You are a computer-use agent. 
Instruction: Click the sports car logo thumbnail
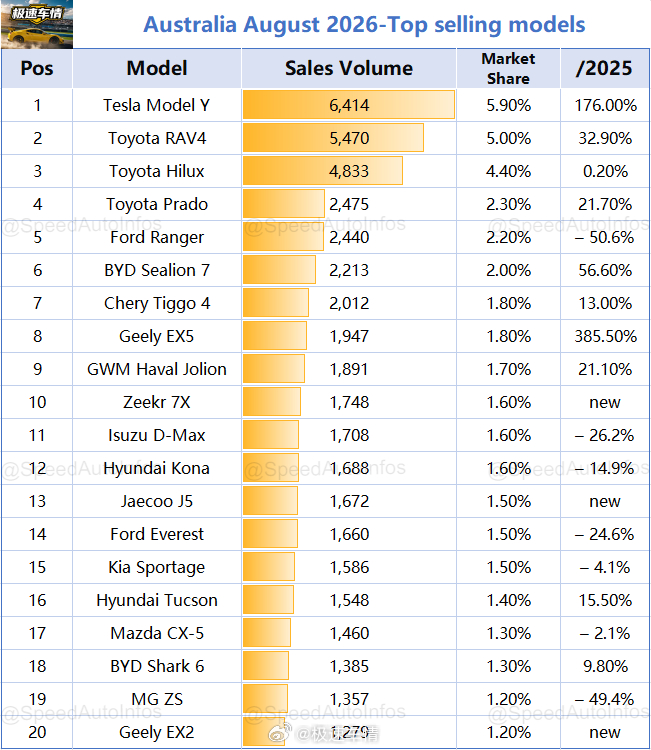37,24
